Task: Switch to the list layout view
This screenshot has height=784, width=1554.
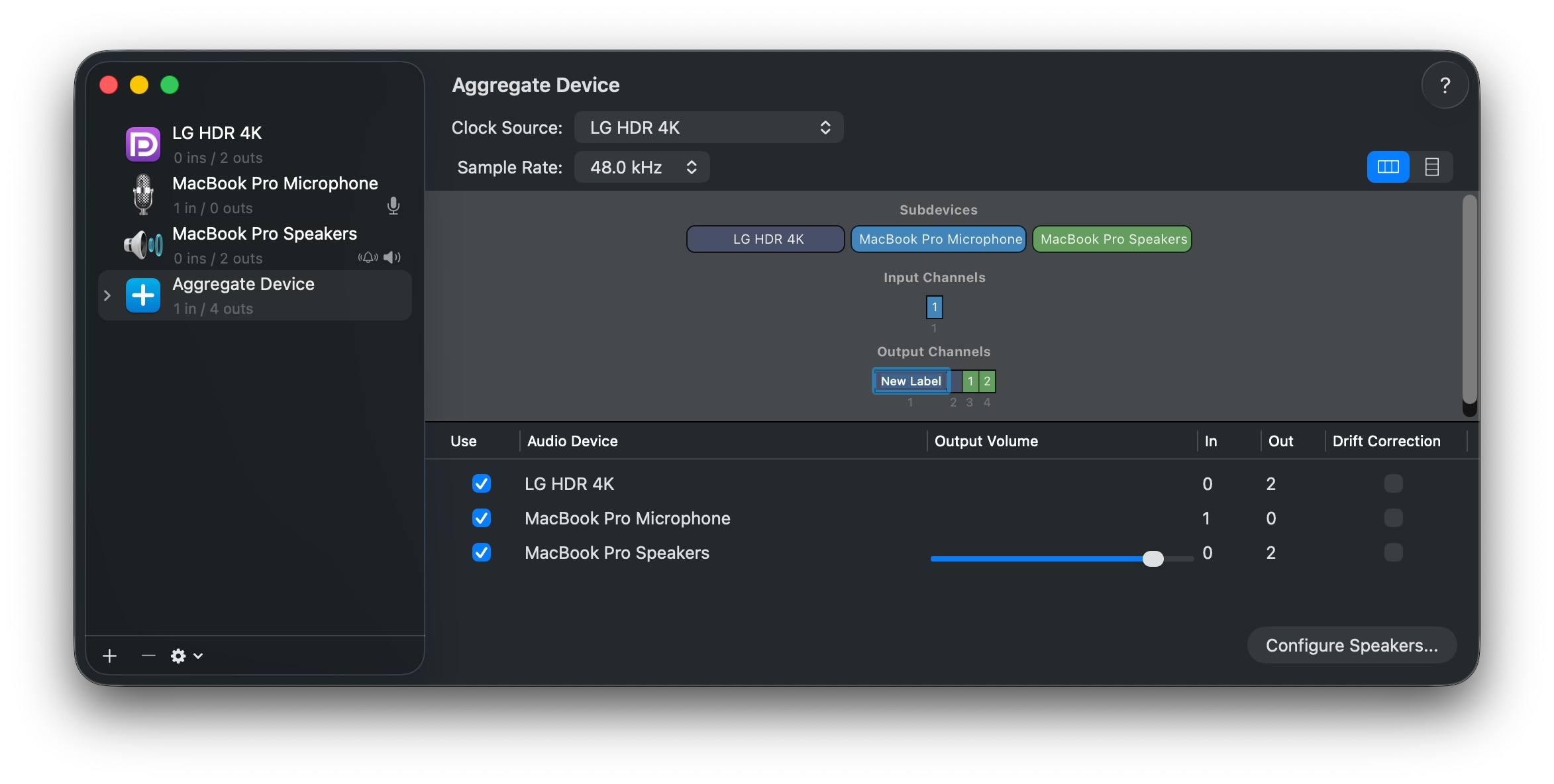Action: coord(1432,167)
